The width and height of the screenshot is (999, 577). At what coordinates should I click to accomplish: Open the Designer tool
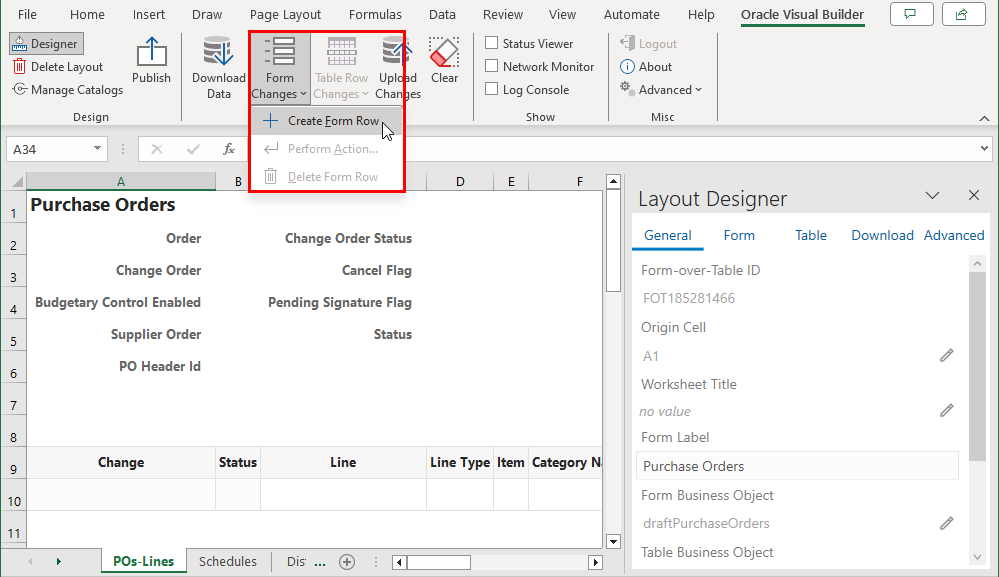46,44
